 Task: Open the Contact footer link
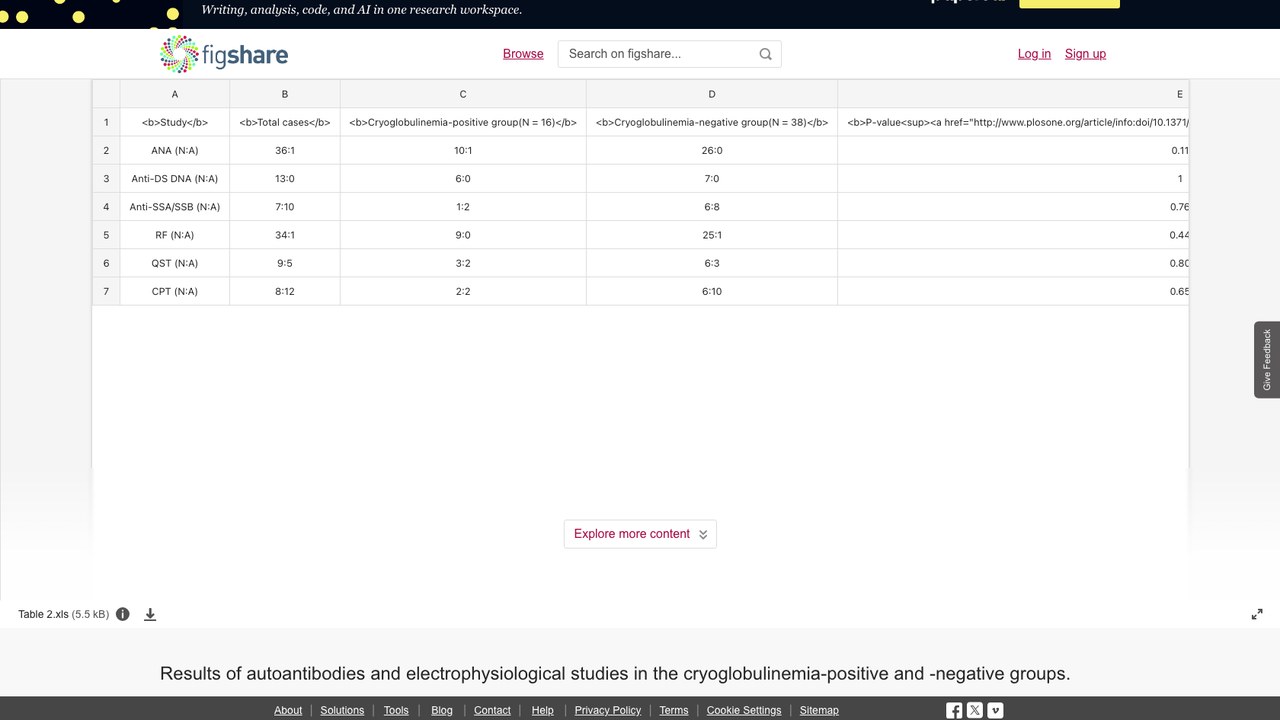coord(492,710)
